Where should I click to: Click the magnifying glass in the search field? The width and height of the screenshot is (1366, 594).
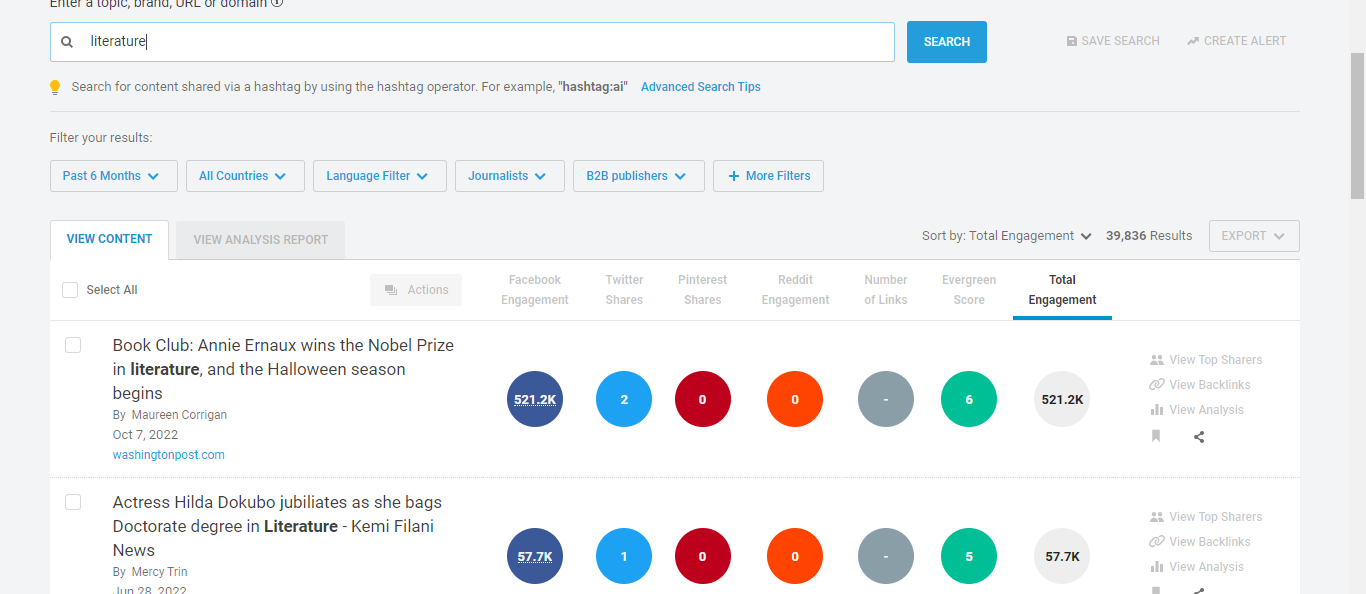[x=66, y=41]
